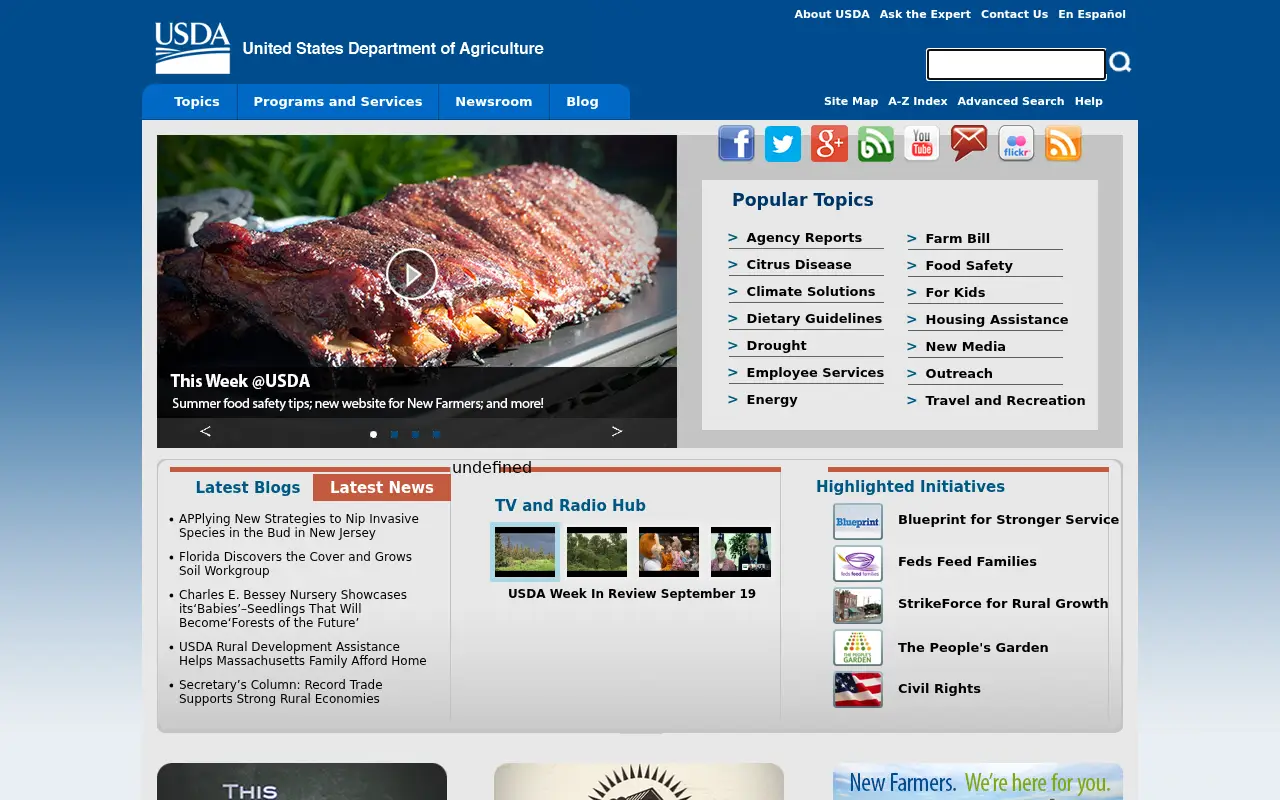Open the USDA Twitter icon
Screen dimensions: 1280x800
tap(783, 143)
